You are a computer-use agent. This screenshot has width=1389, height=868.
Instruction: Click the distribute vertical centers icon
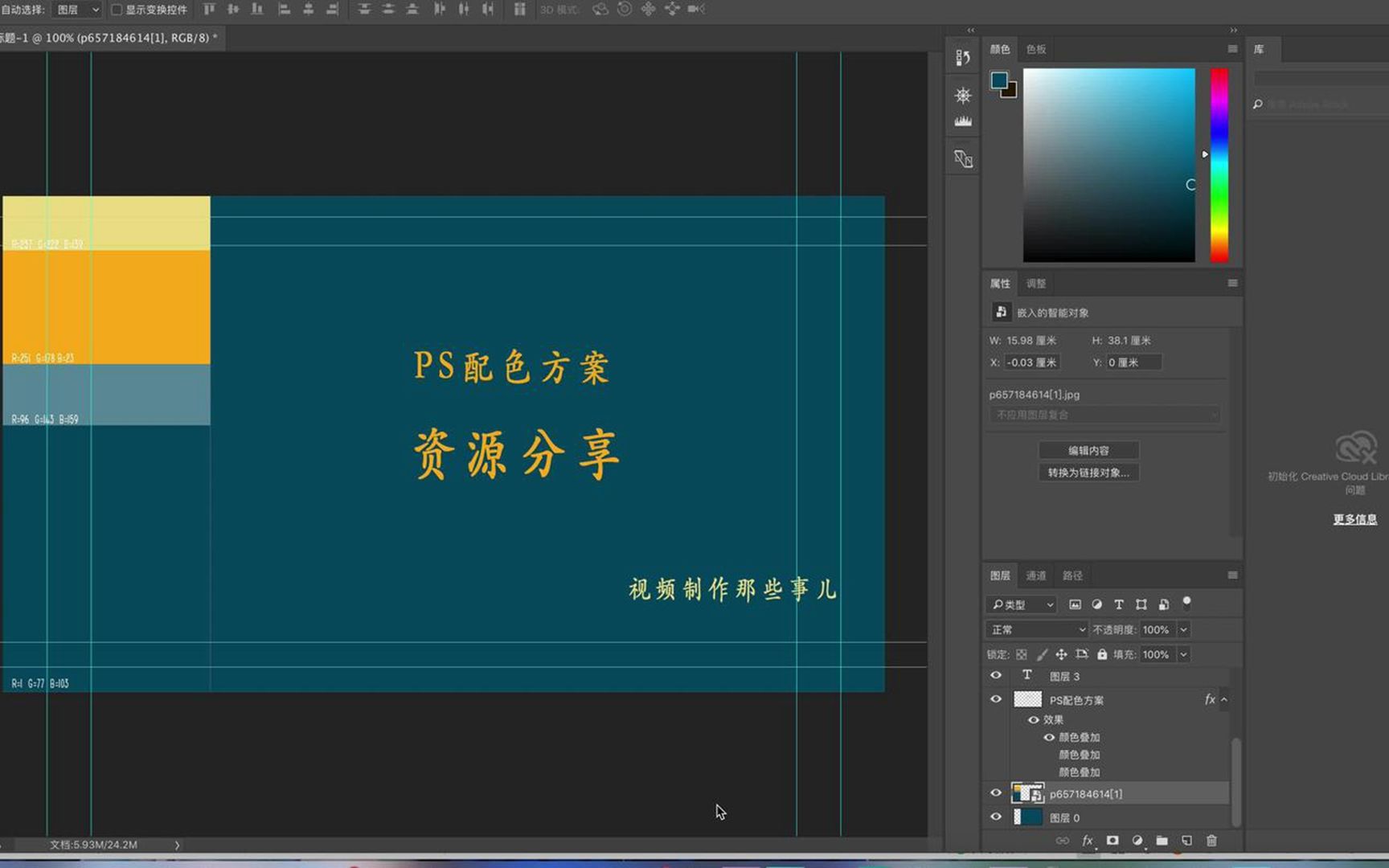(x=388, y=9)
